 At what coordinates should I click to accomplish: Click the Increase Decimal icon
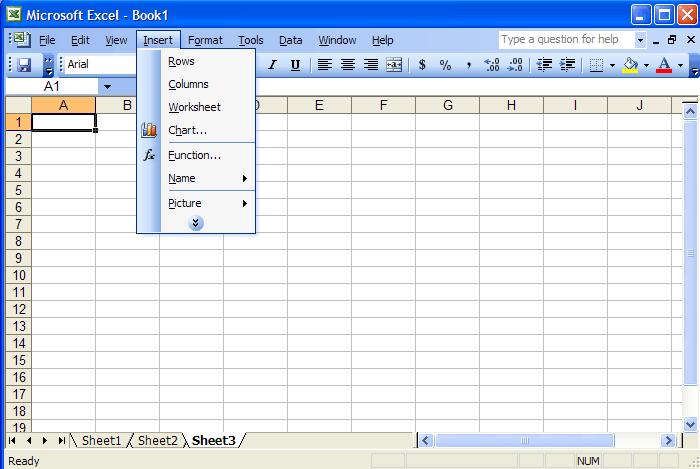(491, 65)
